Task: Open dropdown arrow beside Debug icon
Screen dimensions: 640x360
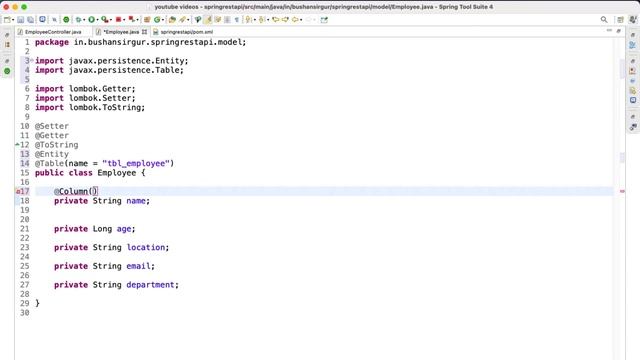Action: coord(84,20)
